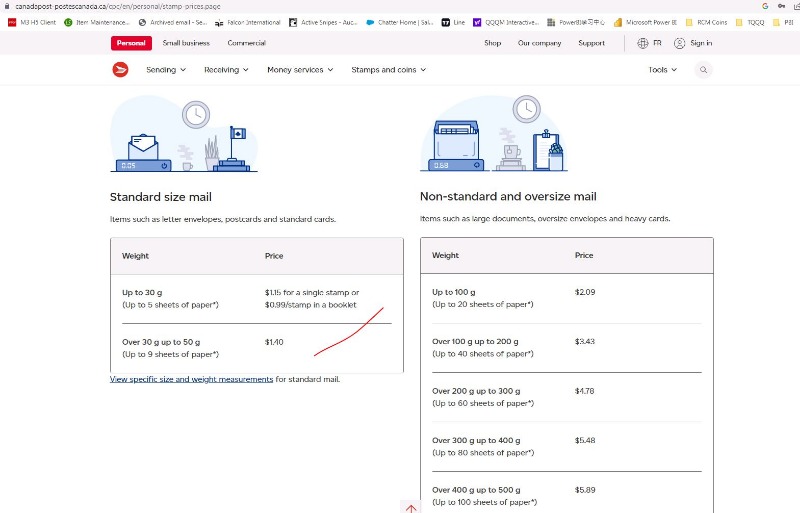
Task: Click the $5.48 price cell
Action: click(x=585, y=441)
